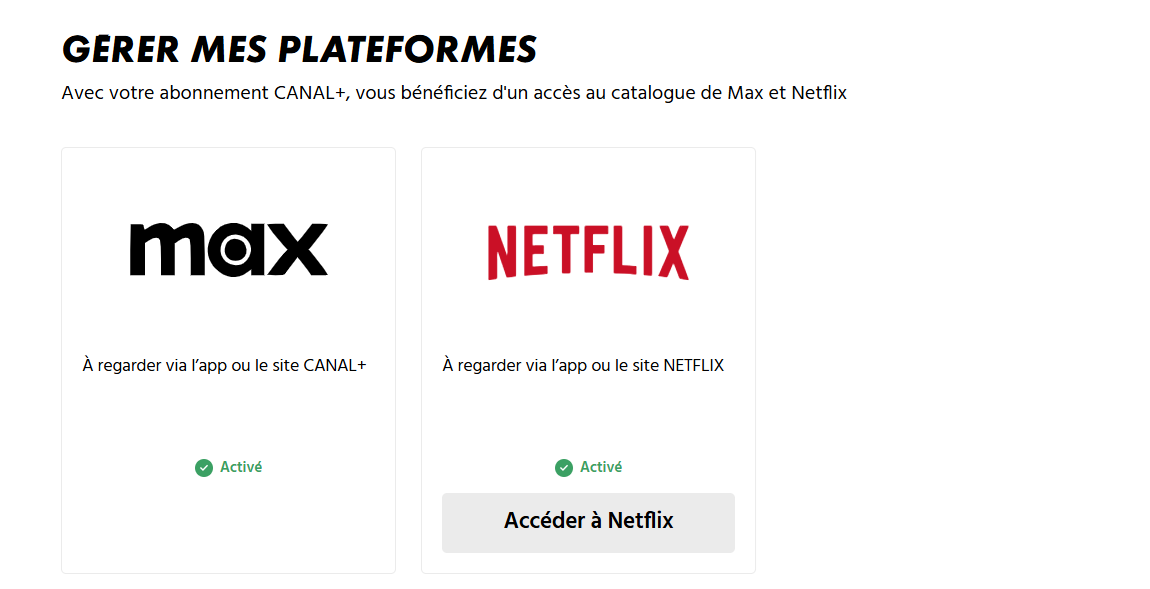The width and height of the screenshot is (1150, 589).
Task: Click the green checkmark icon in Netflix card
Action: pos(564,468)
